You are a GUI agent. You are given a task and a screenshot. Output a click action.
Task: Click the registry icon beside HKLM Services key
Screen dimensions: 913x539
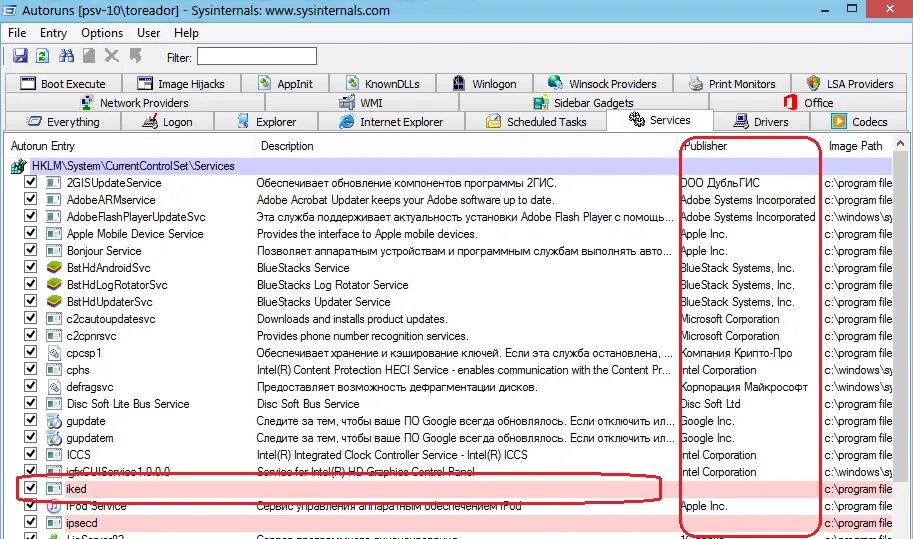click(x=18, y=166)
